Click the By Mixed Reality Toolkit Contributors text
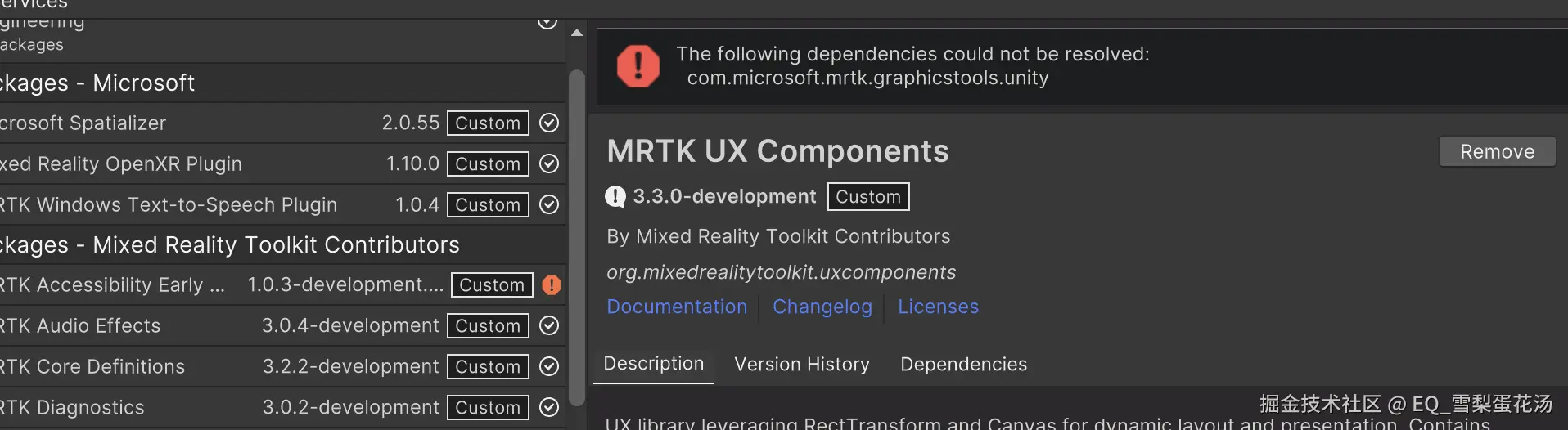This screenshot has width=1568, height=430. point(778,236)
